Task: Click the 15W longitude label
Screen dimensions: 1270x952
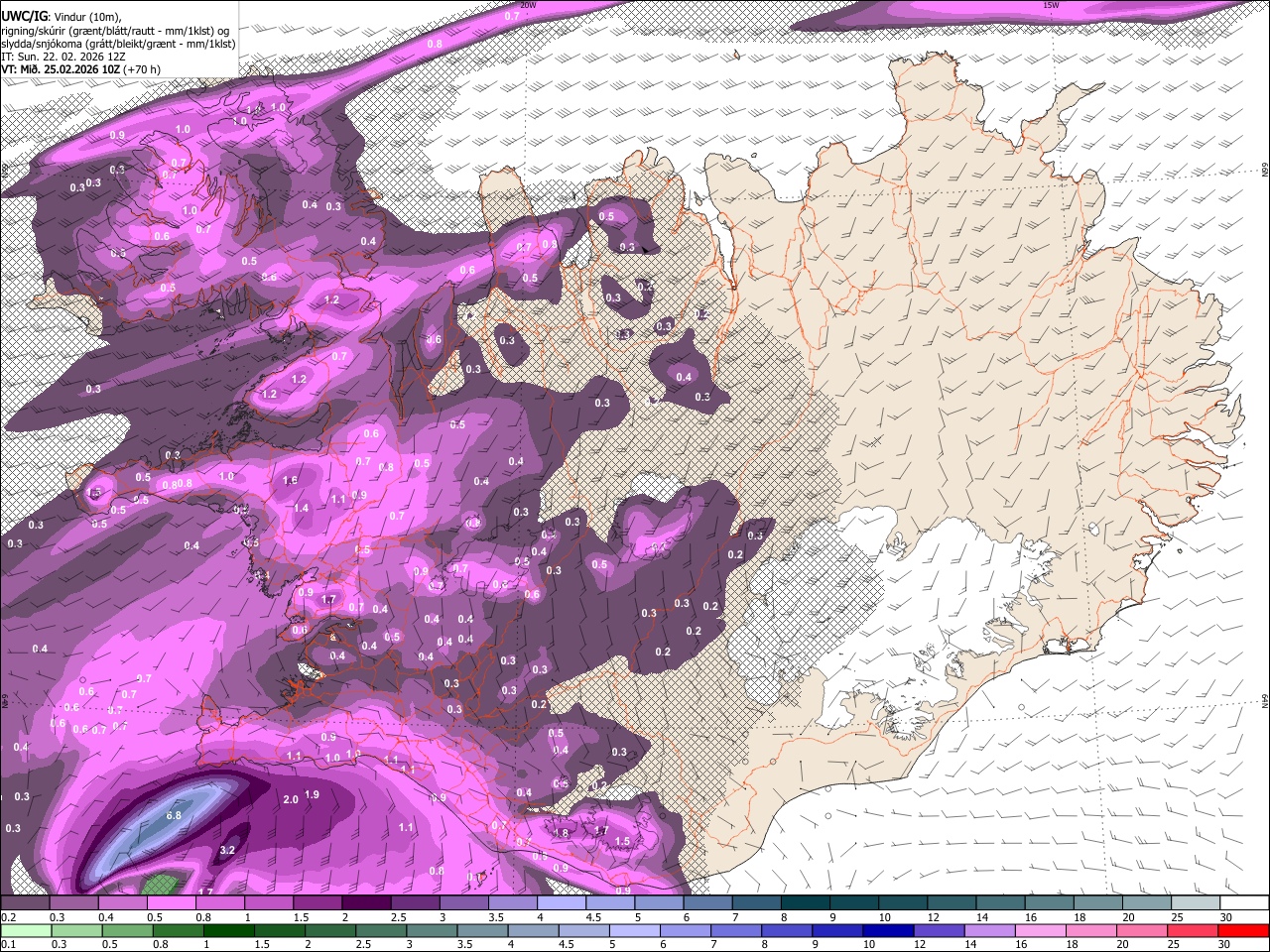Action: 1051,5
